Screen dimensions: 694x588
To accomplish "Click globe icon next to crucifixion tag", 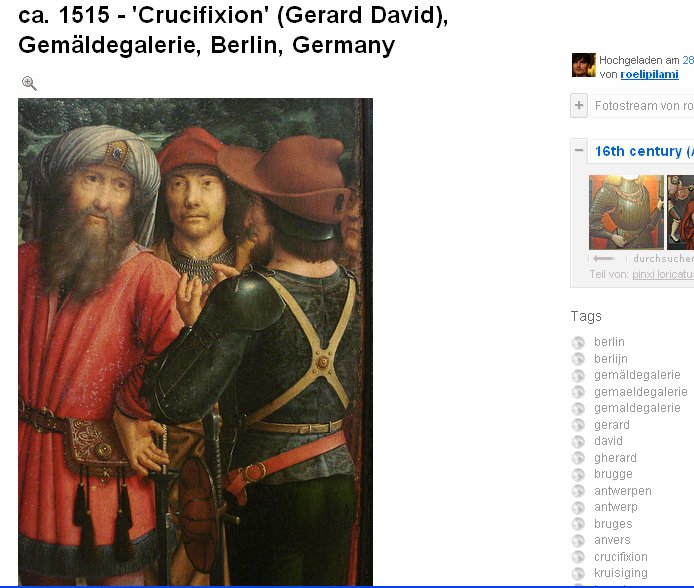I will click(578, 557).
